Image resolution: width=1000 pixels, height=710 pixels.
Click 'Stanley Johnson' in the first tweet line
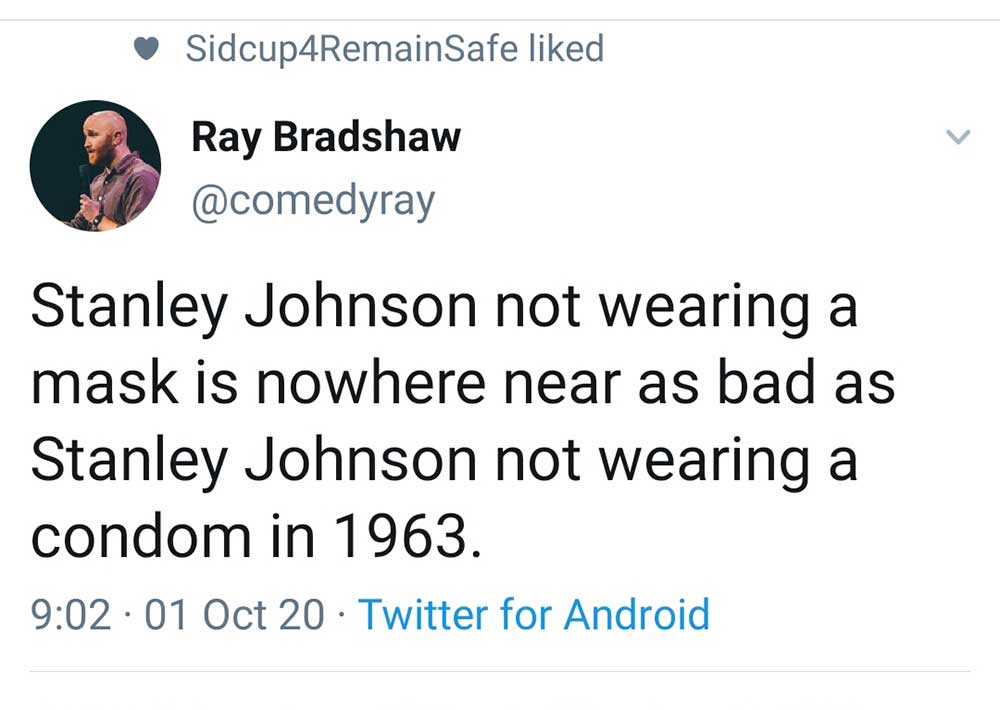[254, 308]
